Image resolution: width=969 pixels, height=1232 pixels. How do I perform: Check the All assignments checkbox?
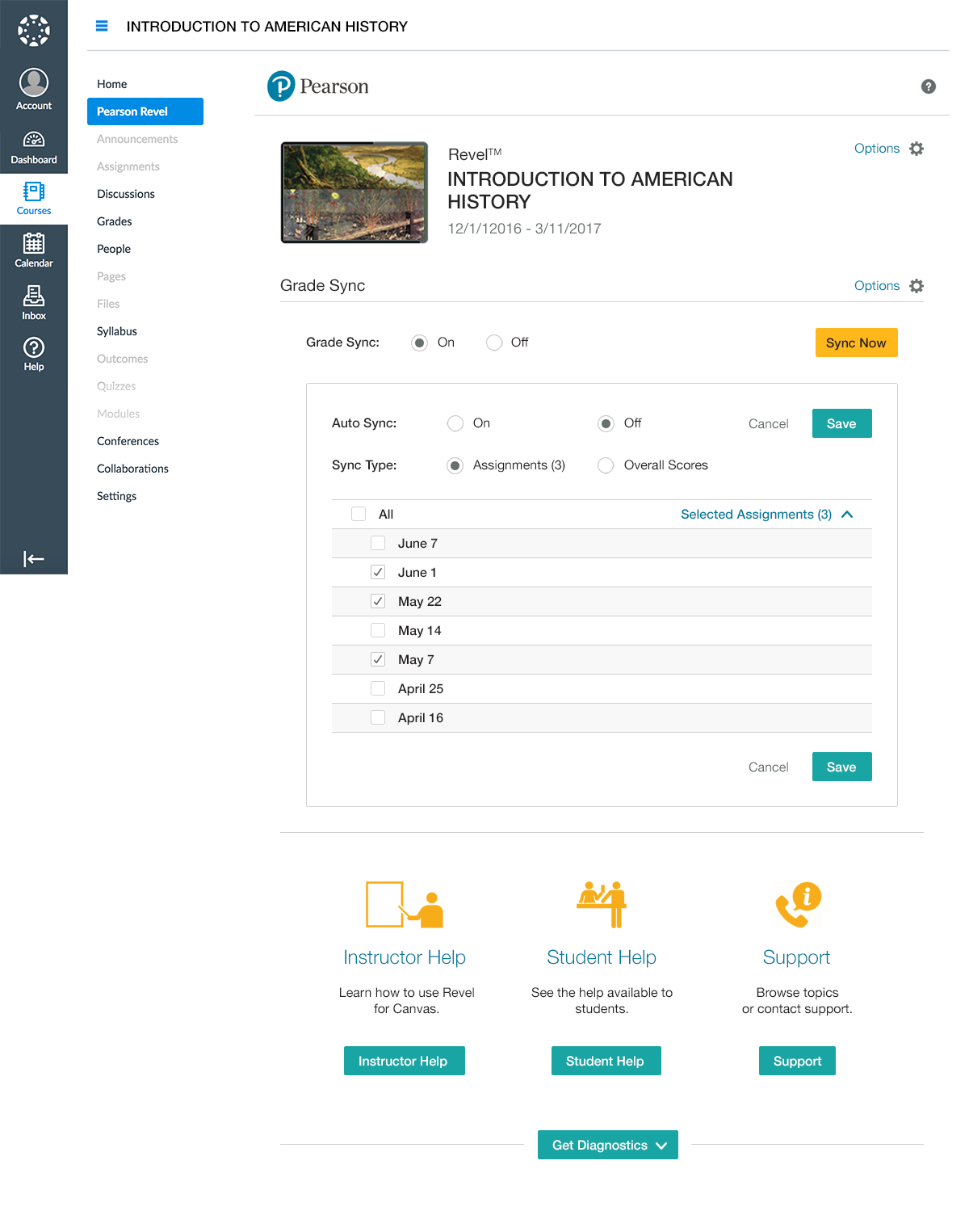pos(359,514)
